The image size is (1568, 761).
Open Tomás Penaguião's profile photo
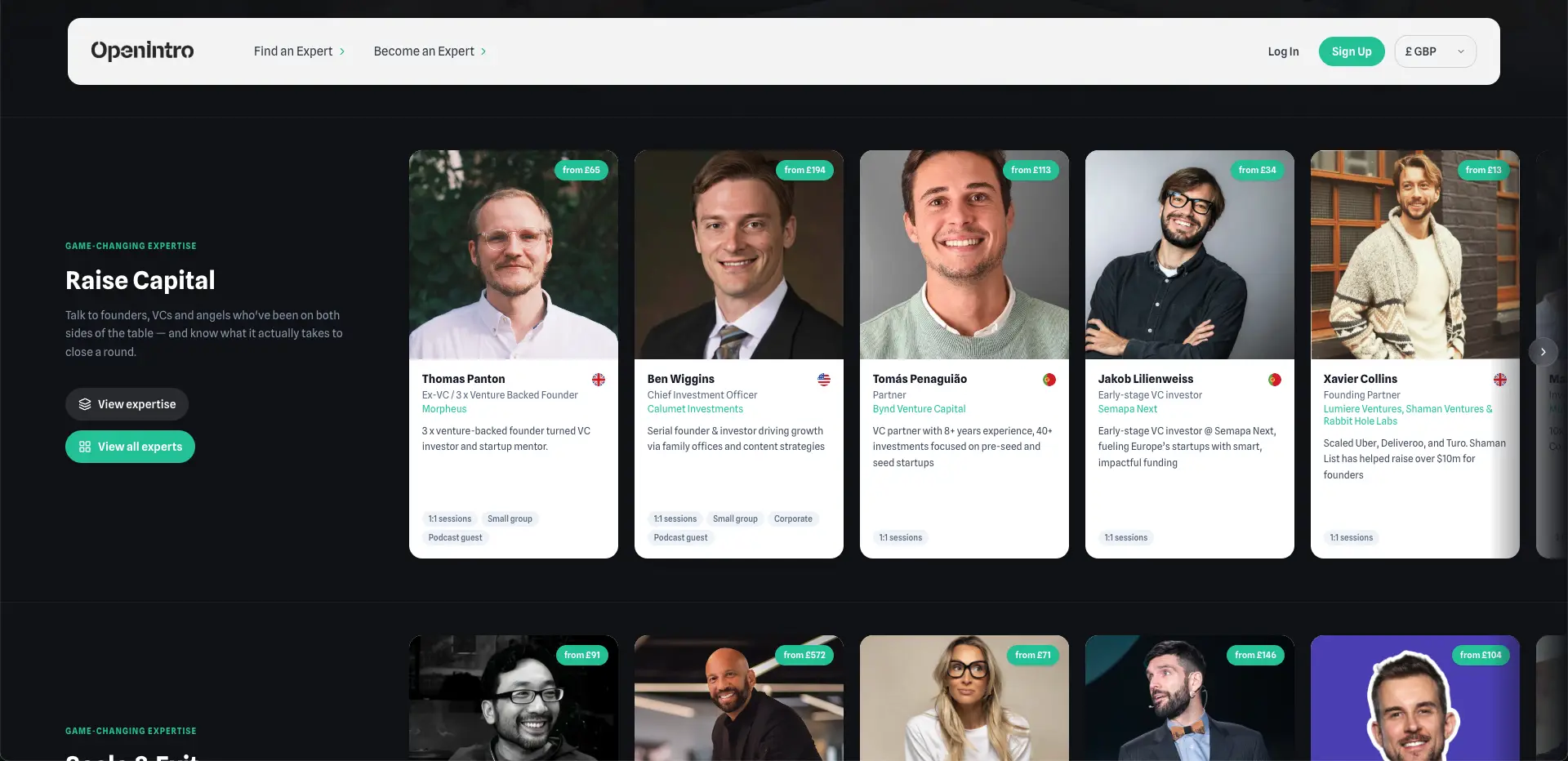coord(964,255)
